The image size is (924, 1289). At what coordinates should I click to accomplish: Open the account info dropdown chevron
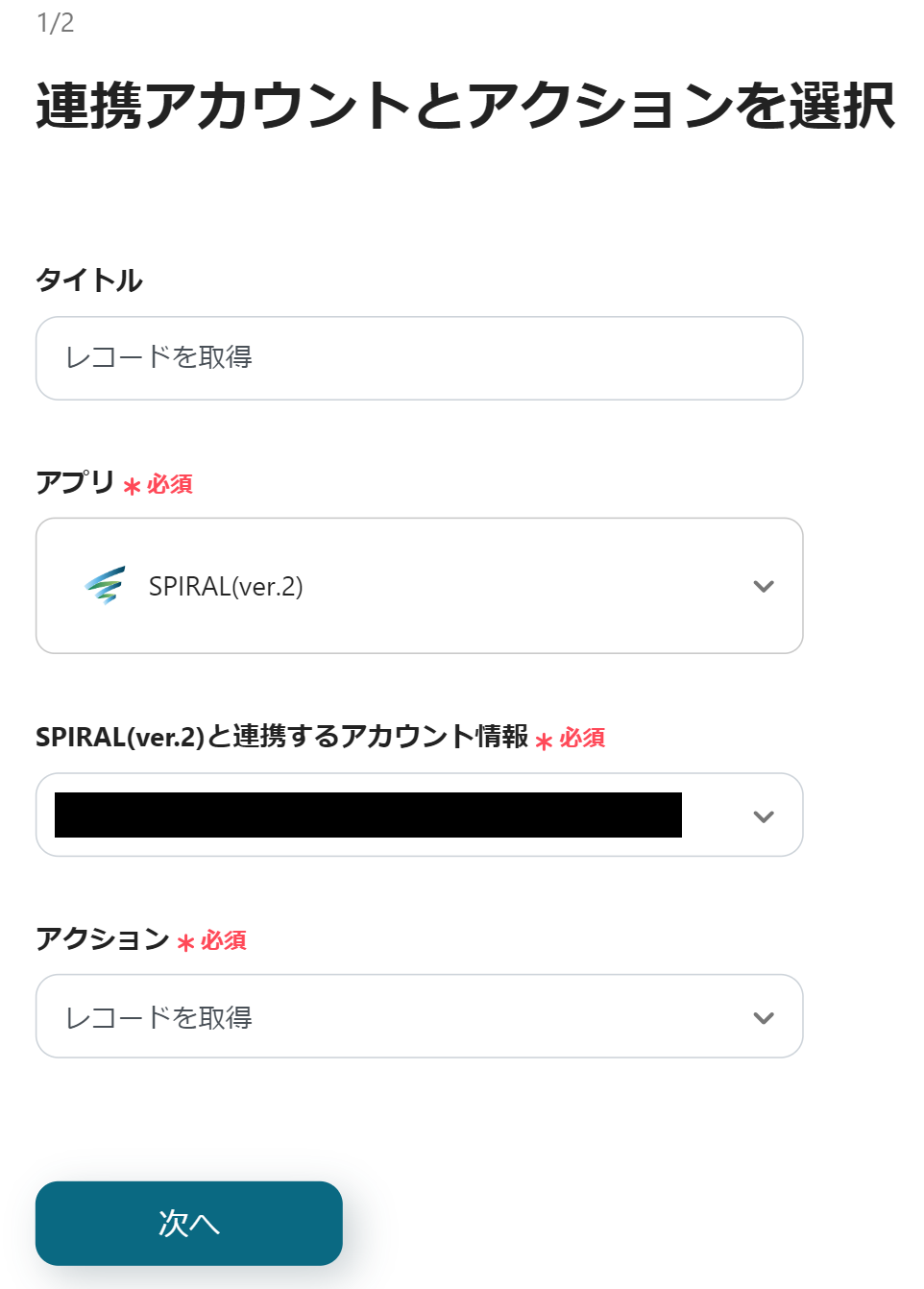coord(764,816)
